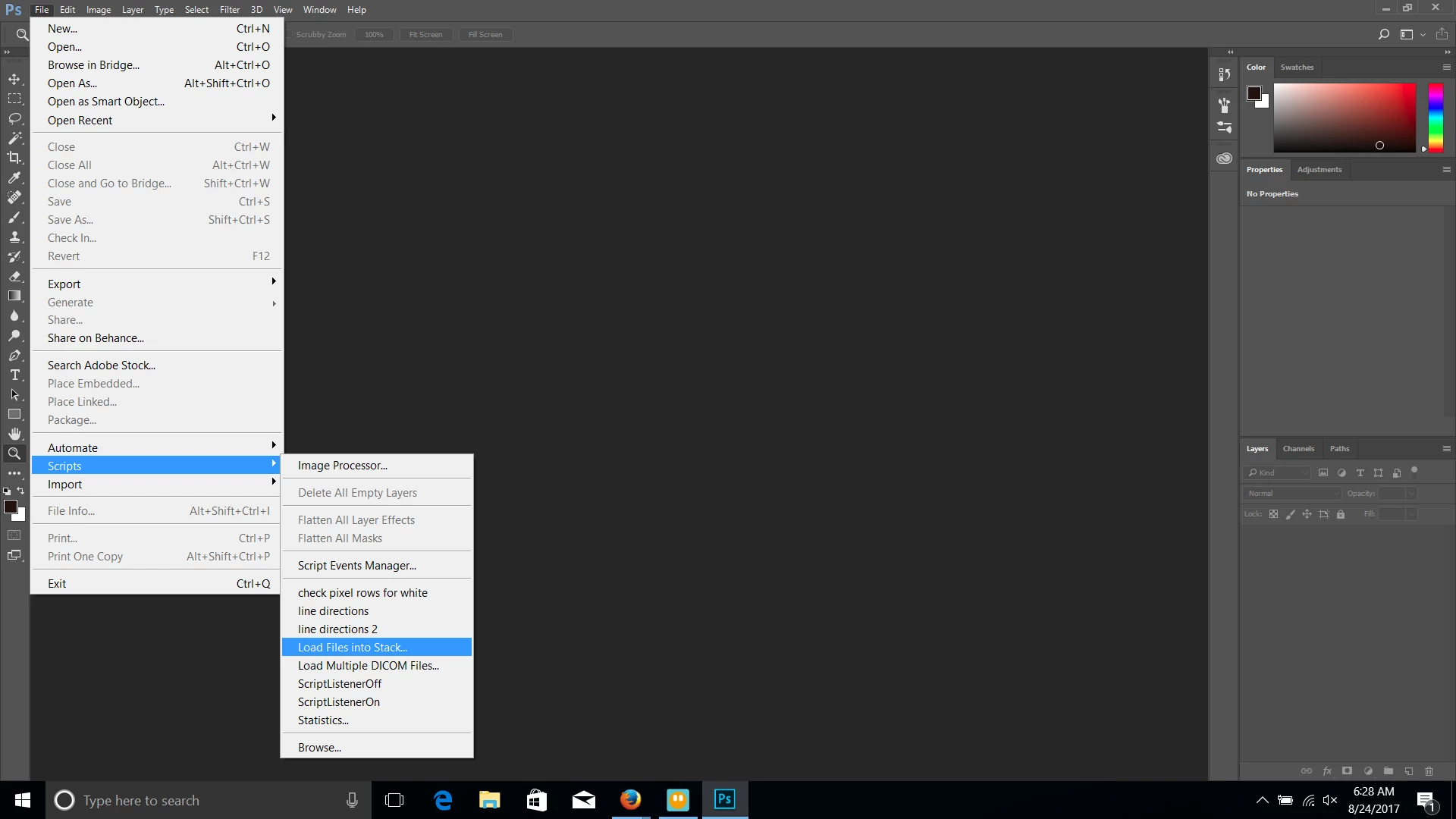Select the Crop tool

[x=14, y=158]
